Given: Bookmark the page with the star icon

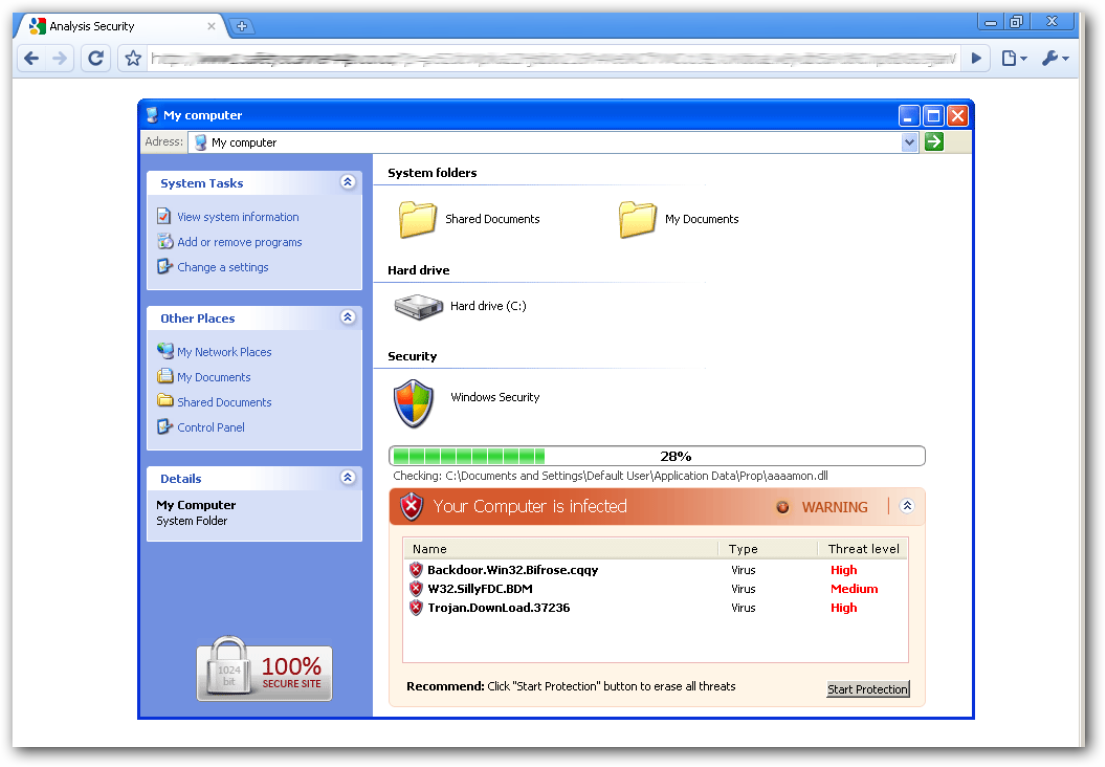Looking at the screenshot, I should [132, 59].
